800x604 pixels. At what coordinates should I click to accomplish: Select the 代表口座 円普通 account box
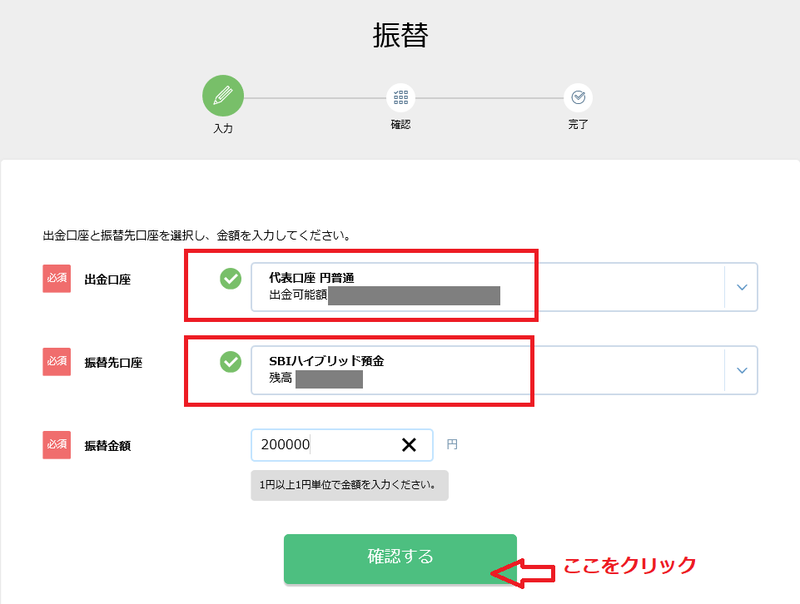[504, 287]
